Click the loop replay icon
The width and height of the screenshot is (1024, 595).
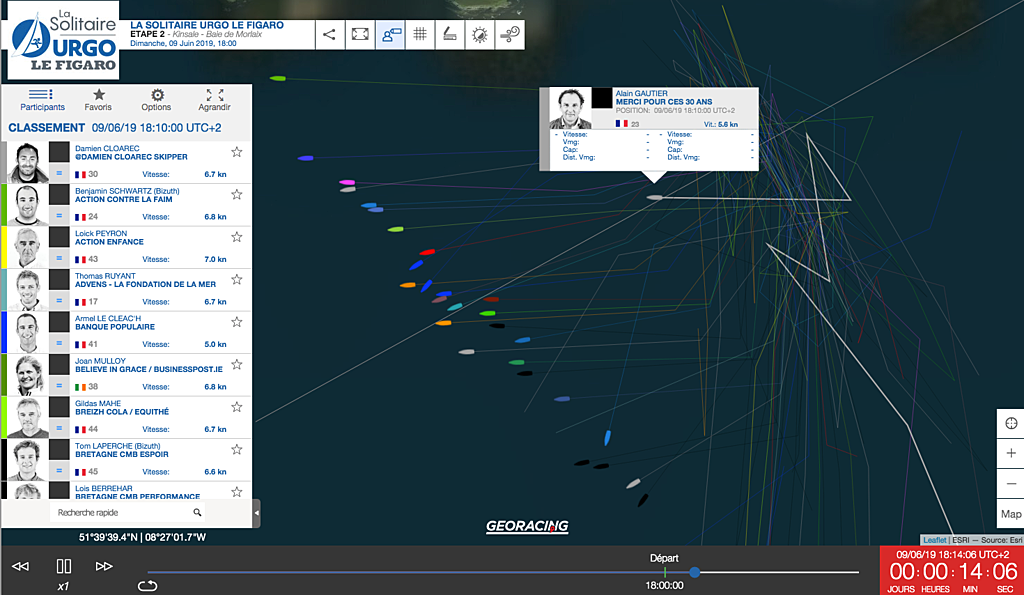148,586
